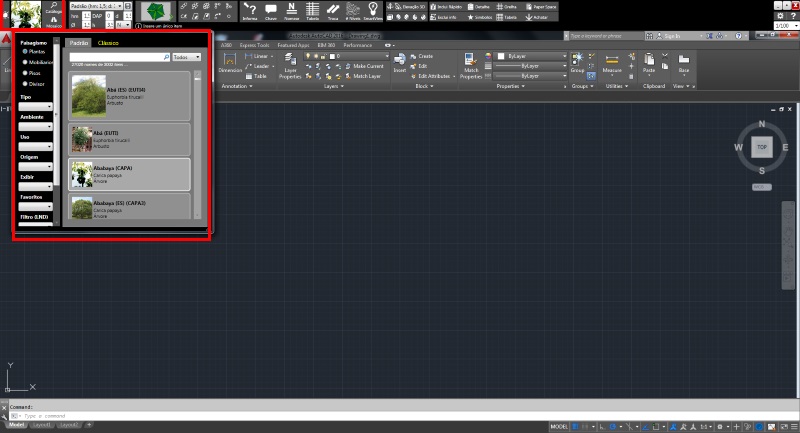Open the 1/100 scale dropdown
Screen dimensions: 800x433
786,26
